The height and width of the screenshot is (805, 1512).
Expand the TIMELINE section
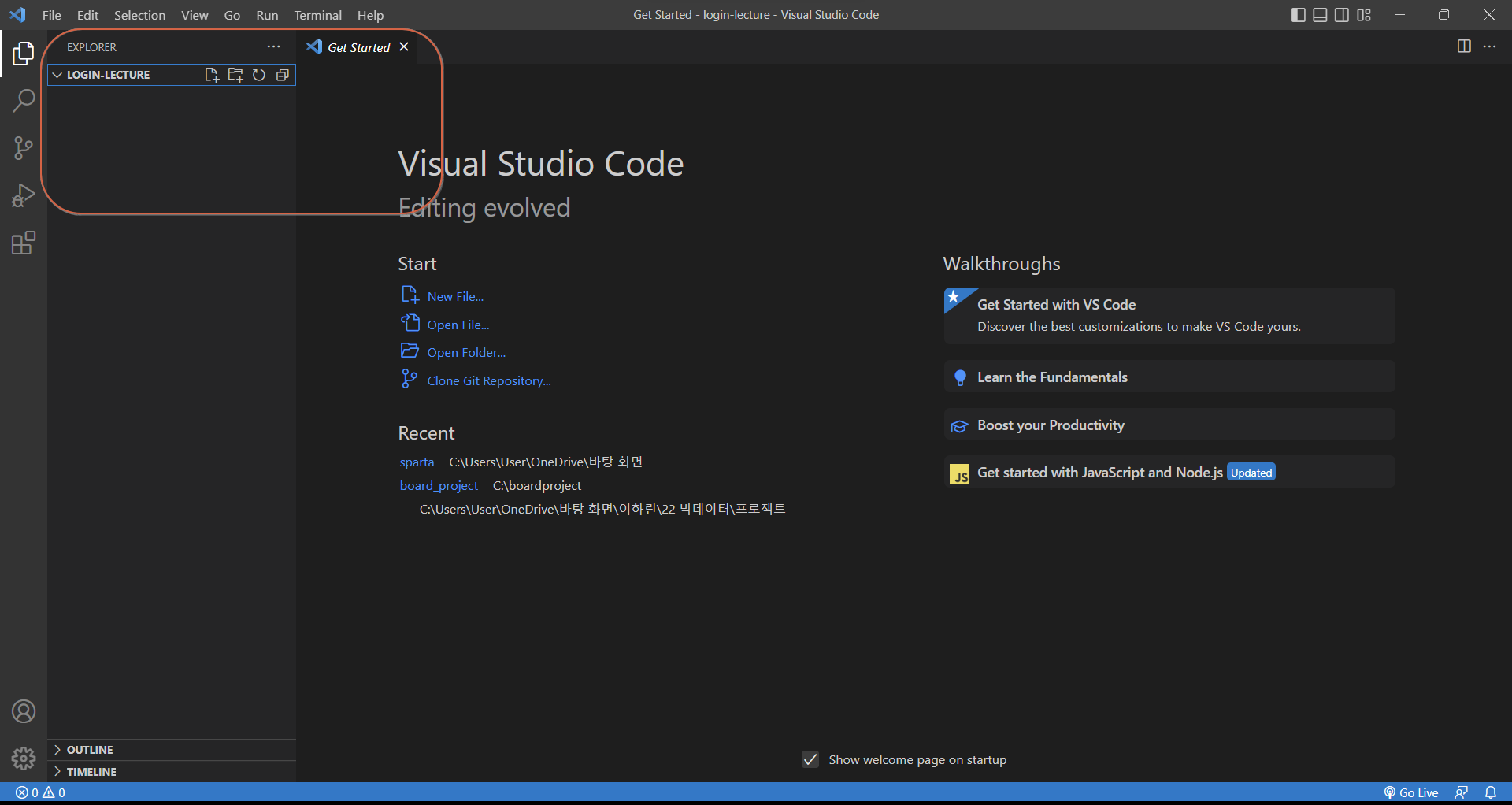[x=172, y=772]
